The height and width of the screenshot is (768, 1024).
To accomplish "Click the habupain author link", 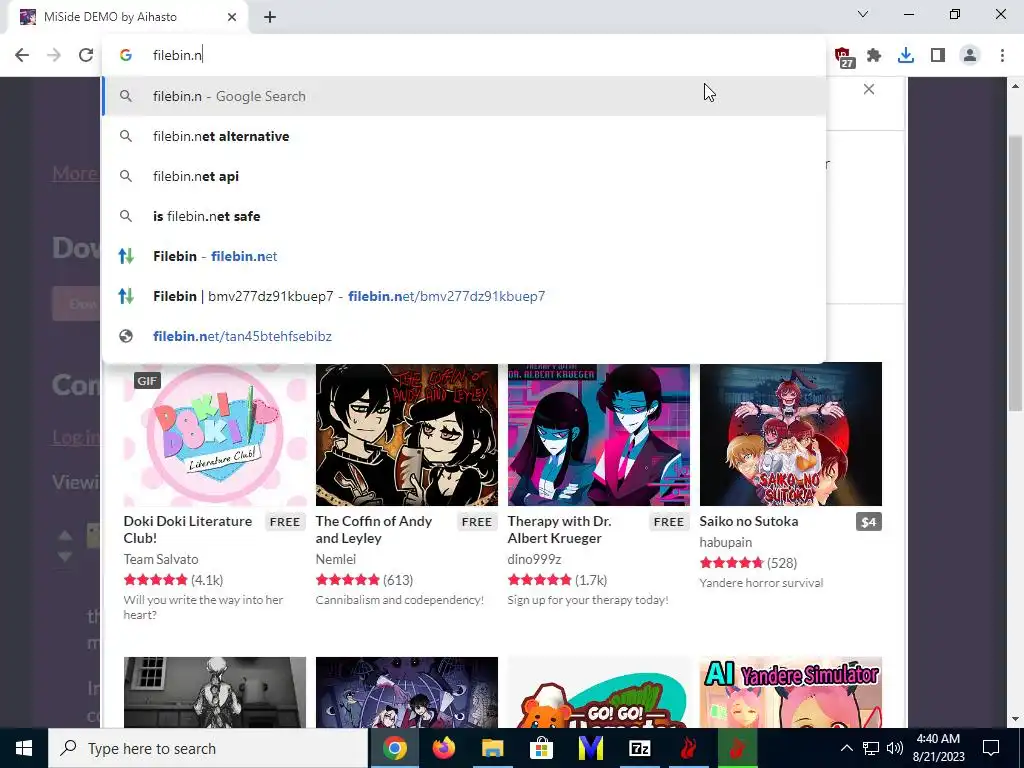I will point(726,542).
